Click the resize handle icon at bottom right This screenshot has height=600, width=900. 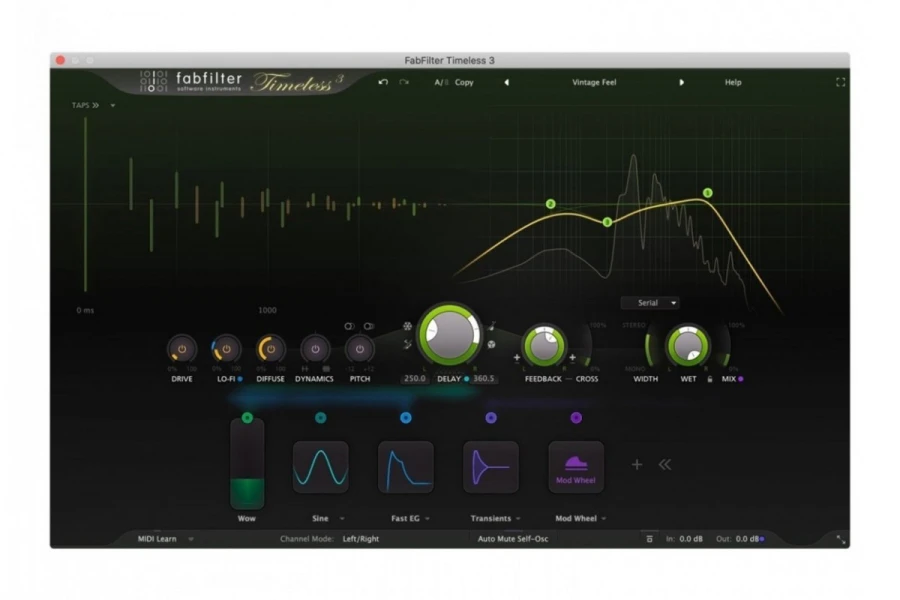(x=840, y=539)
